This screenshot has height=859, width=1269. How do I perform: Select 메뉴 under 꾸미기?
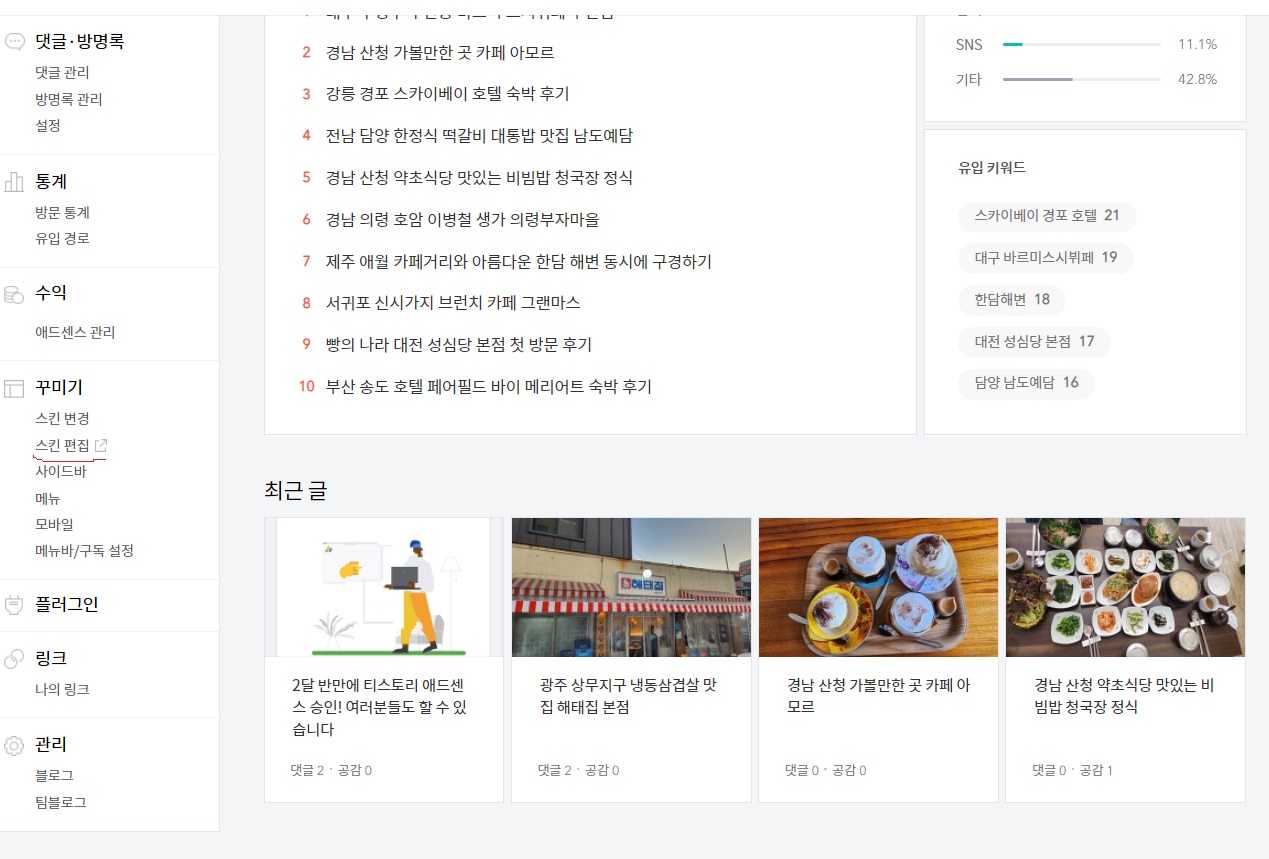coord(48,499)
